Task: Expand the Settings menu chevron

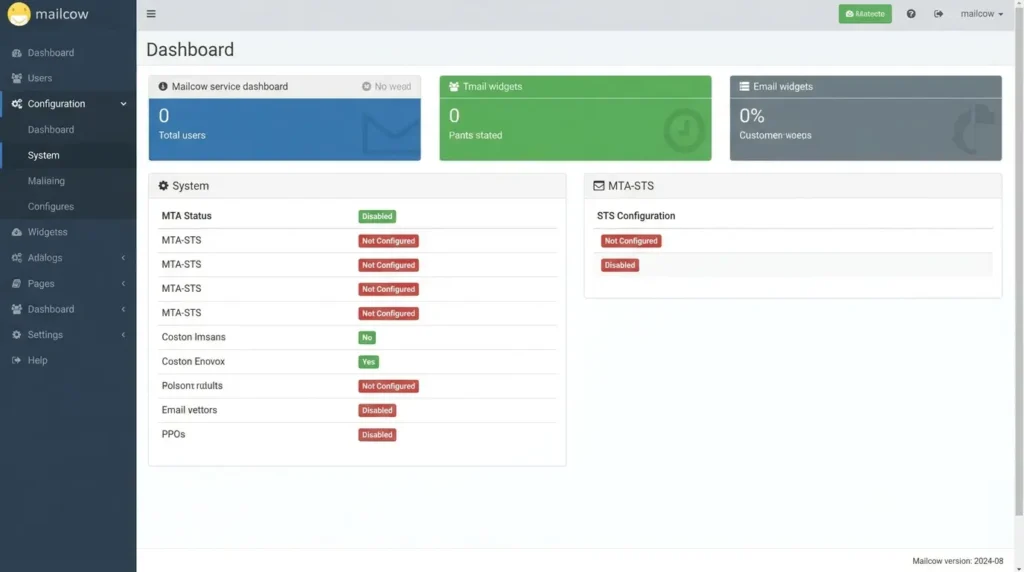Action: pyautogui.click(x=123, y=334)
